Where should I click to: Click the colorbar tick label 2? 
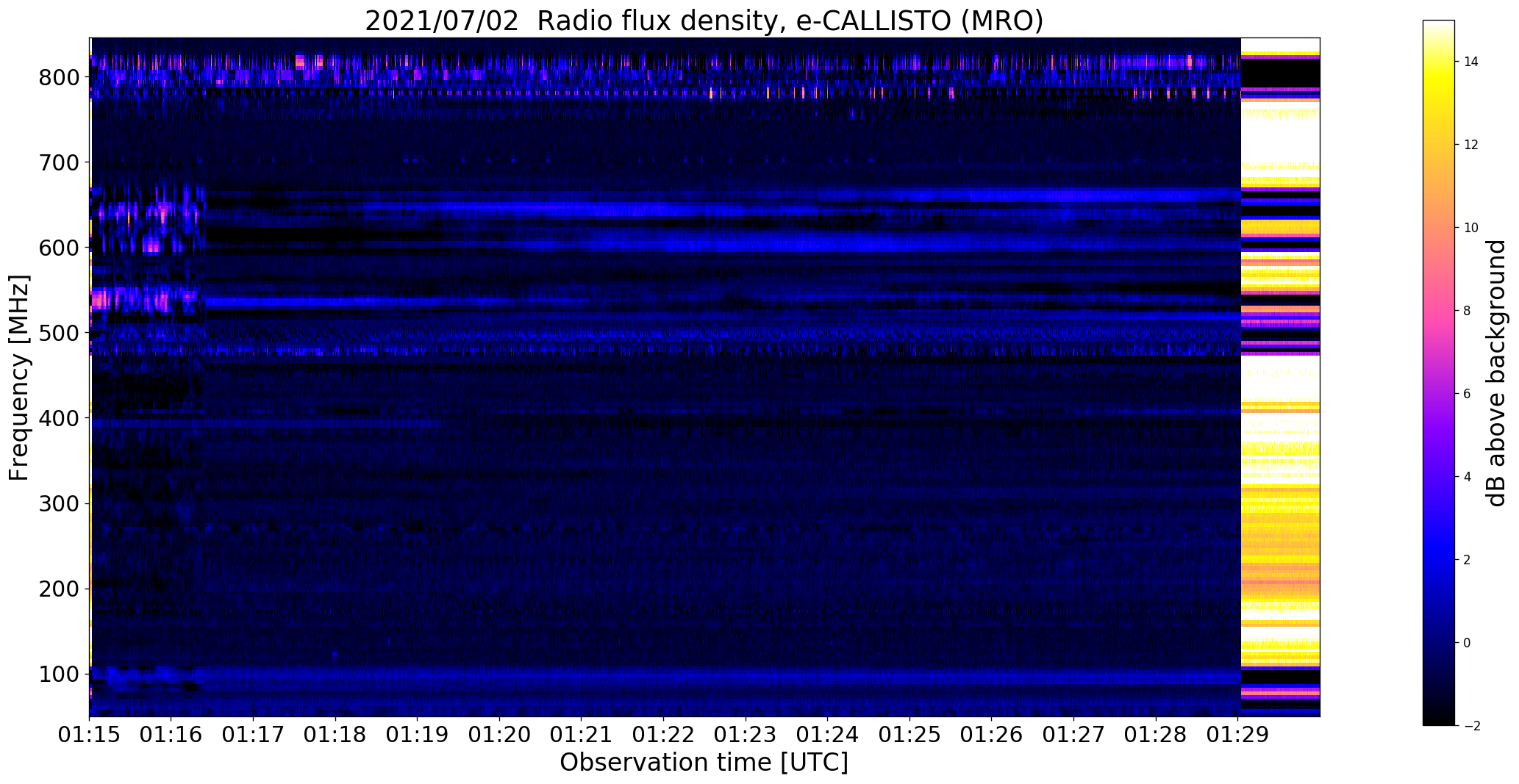(1467, 560)
